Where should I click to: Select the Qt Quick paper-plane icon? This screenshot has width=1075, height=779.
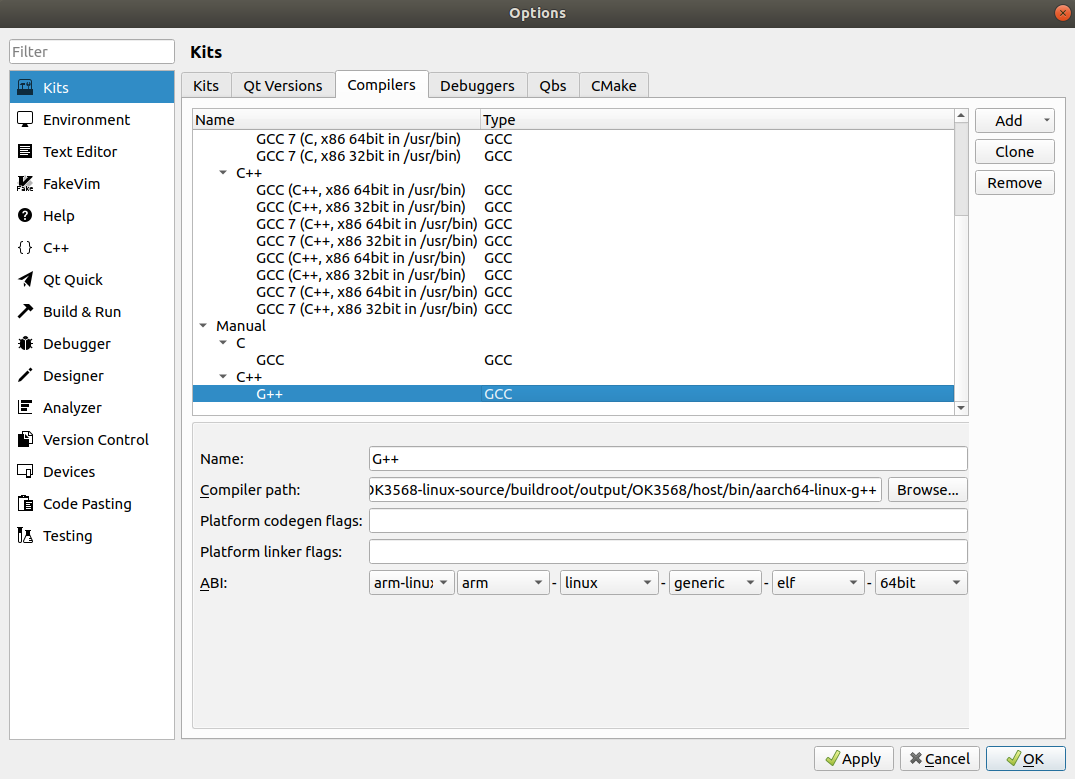(x=26, y=280)
